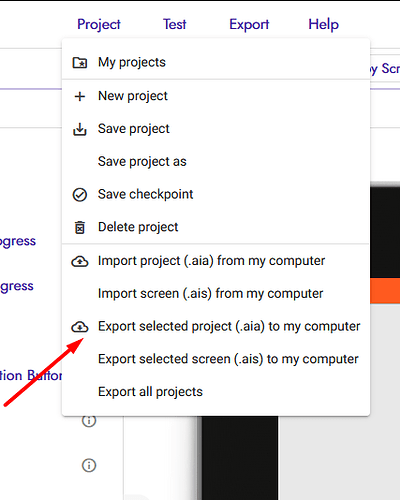Screen dimensions: 400x500
Task: Open the Project menu
Action: point(99,24)
